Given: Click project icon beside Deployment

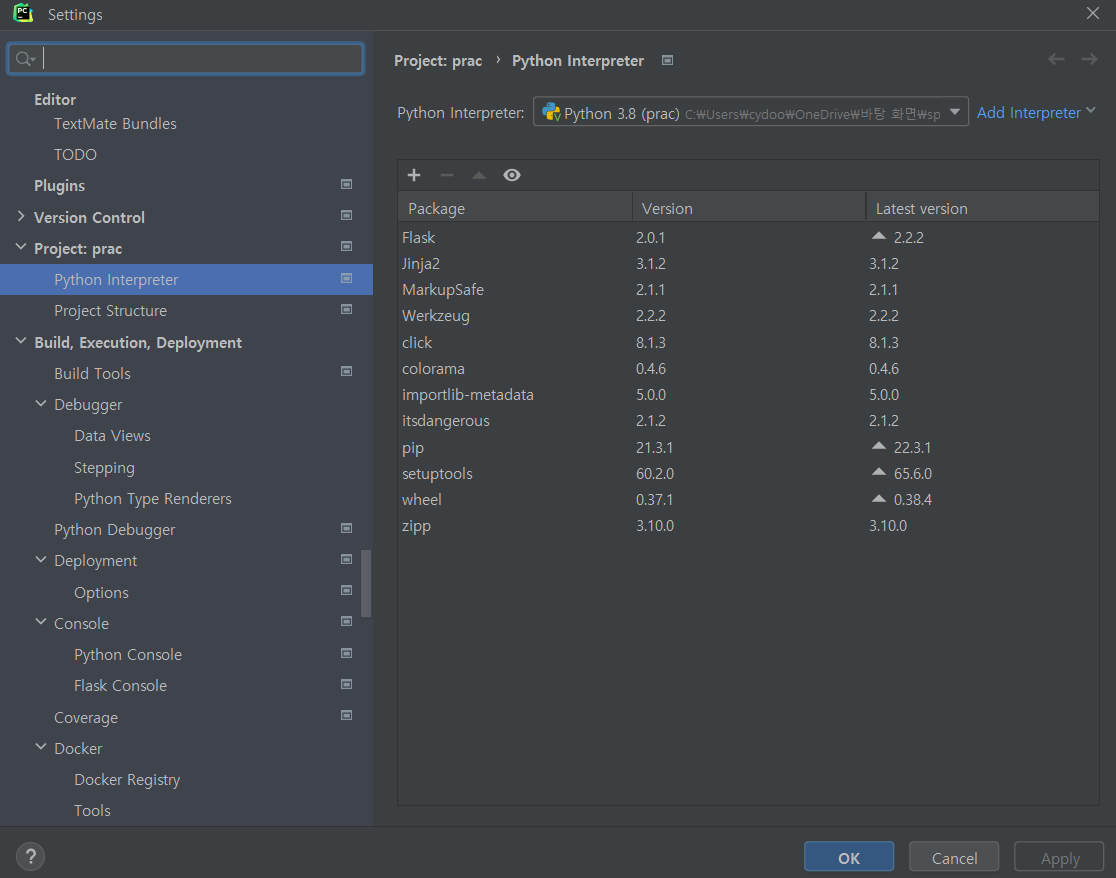Looking at the screenshot, I should [347, 559].
